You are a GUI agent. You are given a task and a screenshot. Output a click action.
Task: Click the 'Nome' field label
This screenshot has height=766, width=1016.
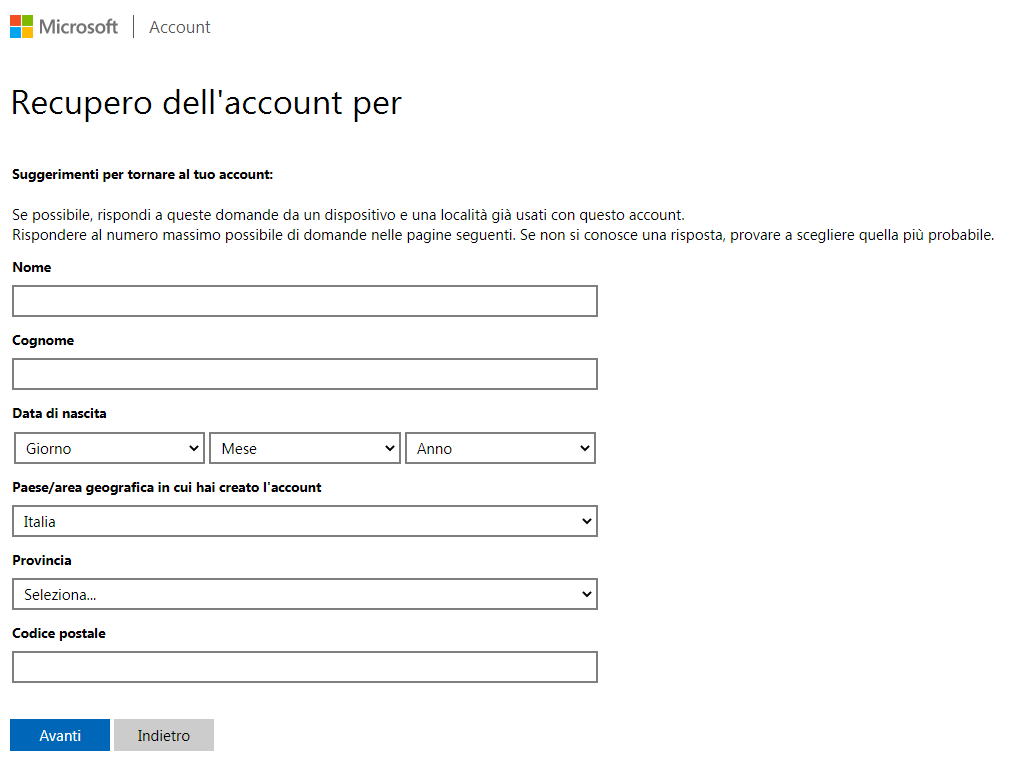pyautogui.click(x=31, y=267)
